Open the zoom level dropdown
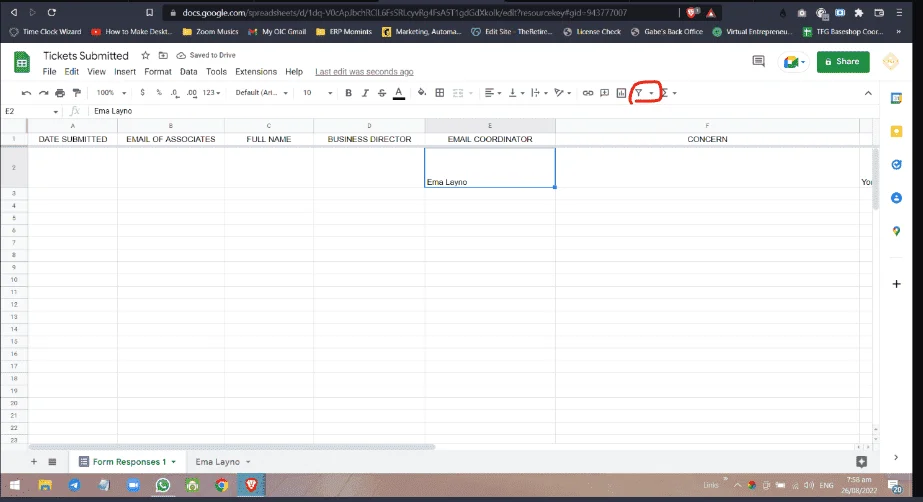This screenshot has width=923, height=502. pos(111,93)
